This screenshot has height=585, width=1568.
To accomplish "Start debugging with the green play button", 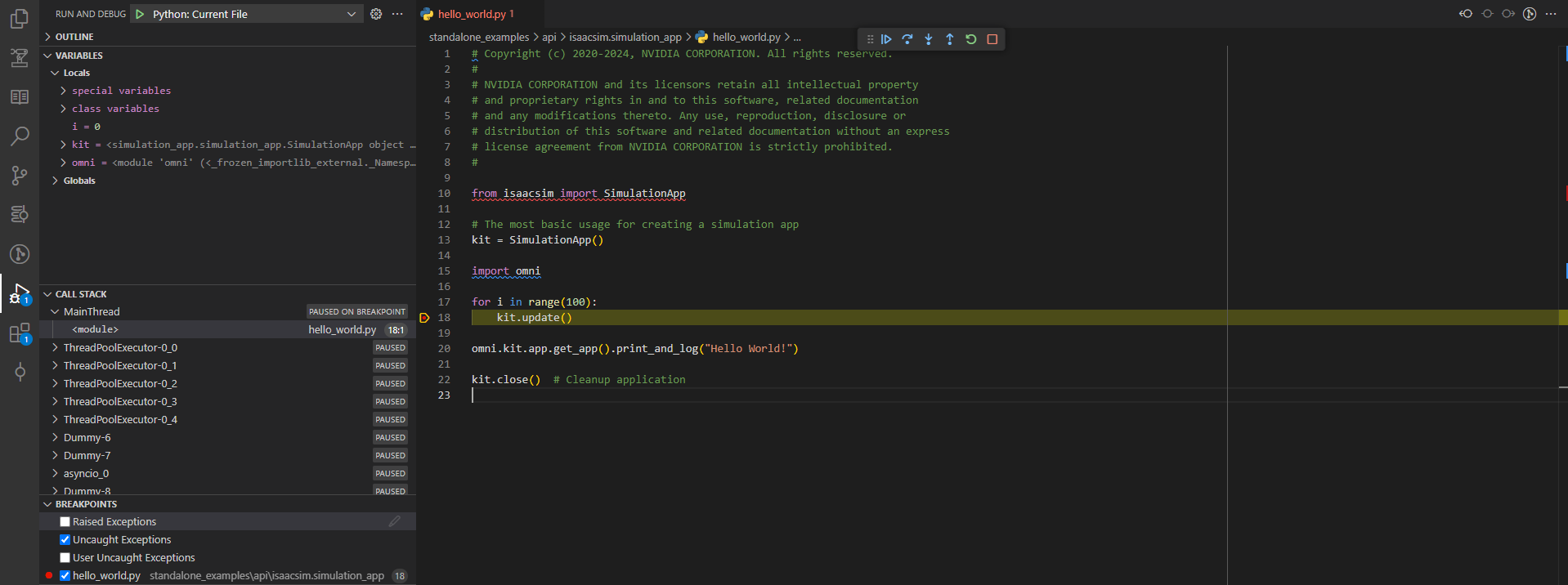I will pos(140,14).
